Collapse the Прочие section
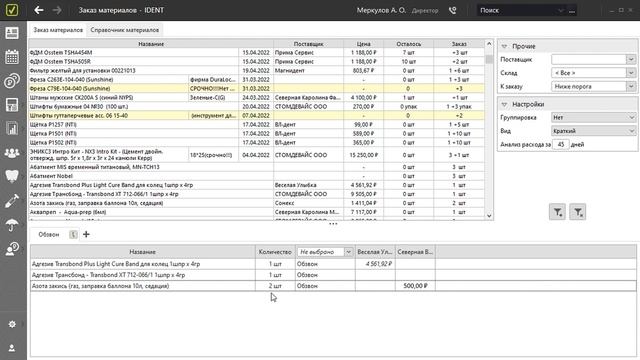Screen dimensions: 640x360 504,47
